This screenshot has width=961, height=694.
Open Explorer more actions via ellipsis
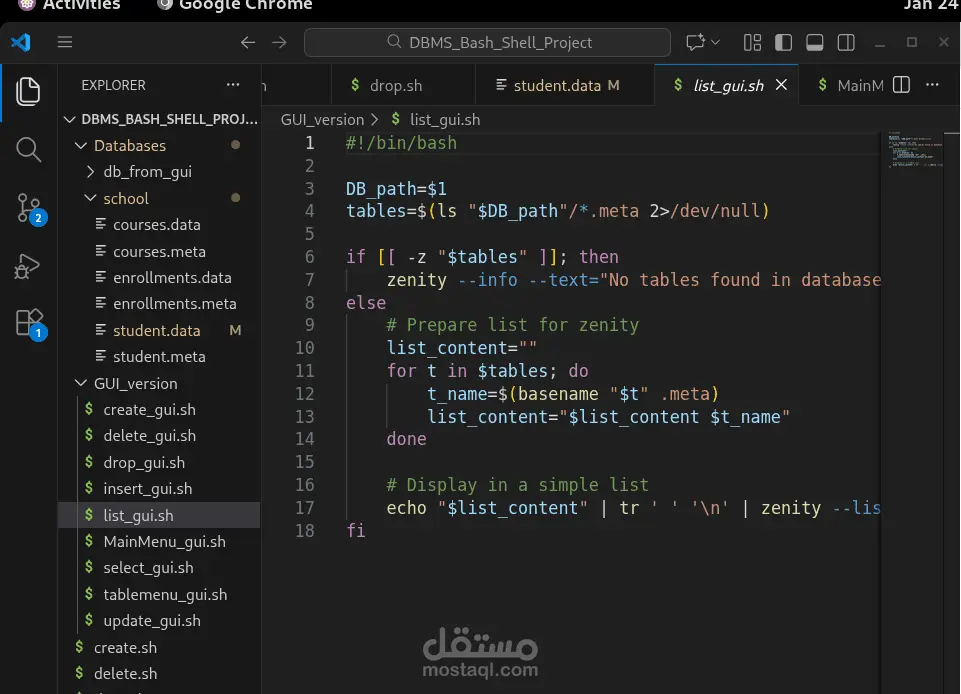(x=233, y=85)
